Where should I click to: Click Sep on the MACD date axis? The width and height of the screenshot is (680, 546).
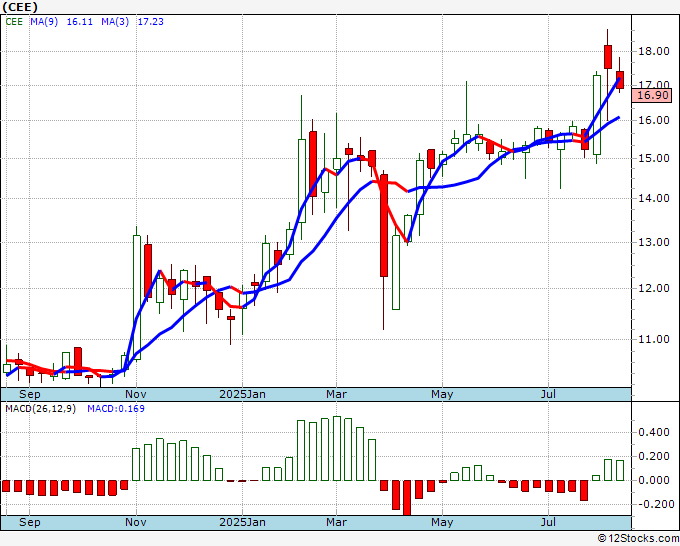point(29,522)
